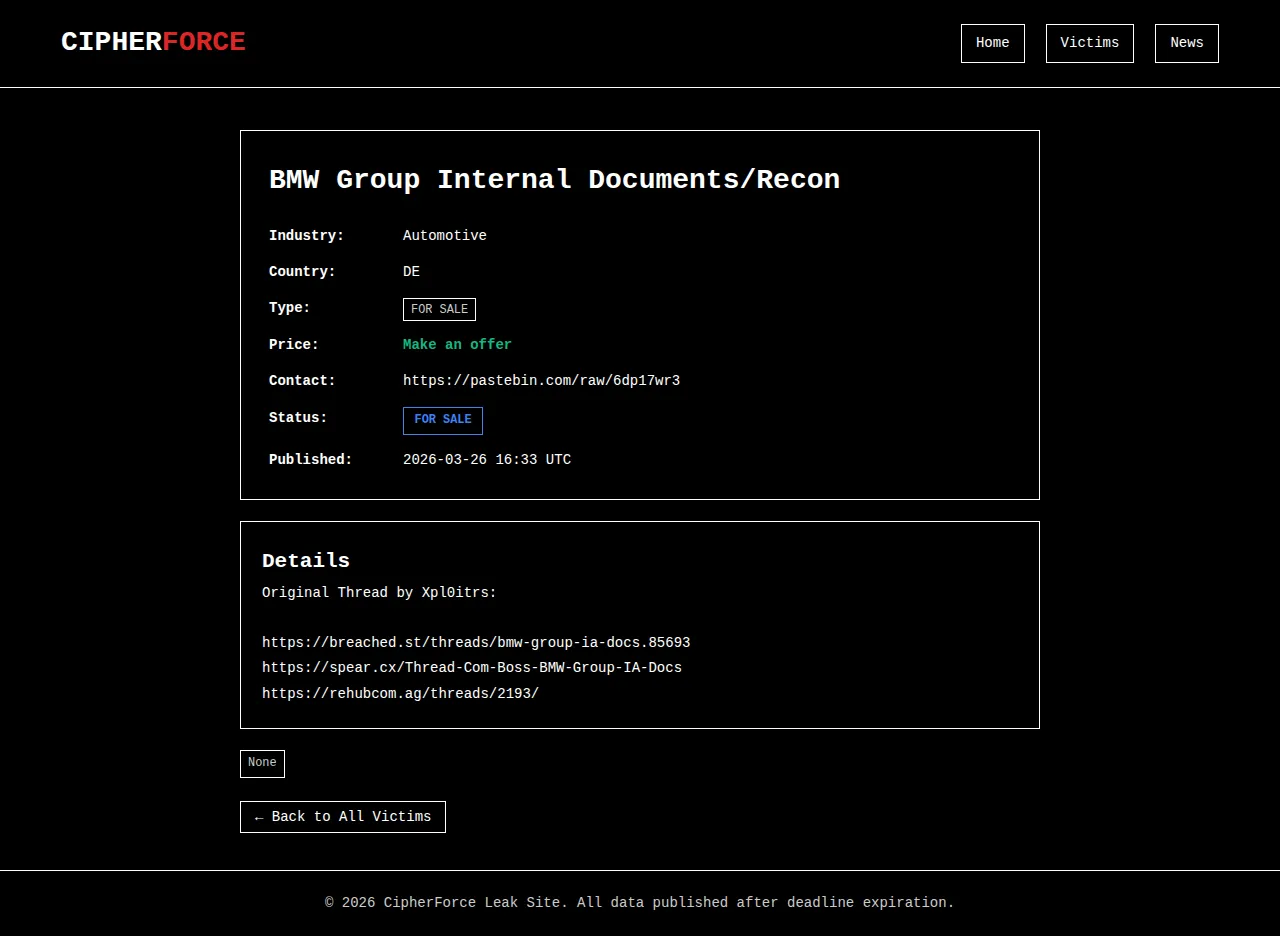Open the breached.st thread link

pos(476,643)
